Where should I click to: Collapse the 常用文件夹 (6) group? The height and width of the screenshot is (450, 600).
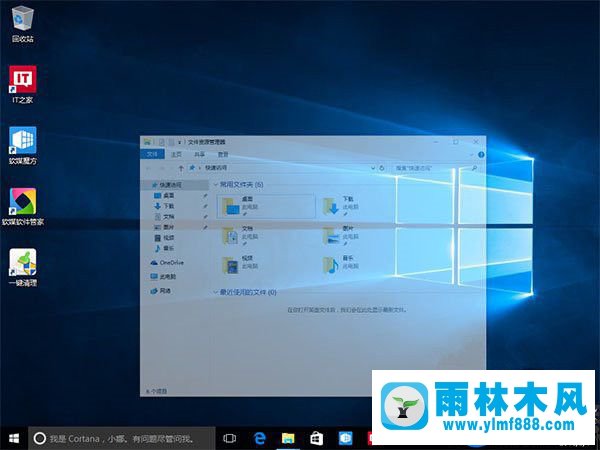point(216,185)
